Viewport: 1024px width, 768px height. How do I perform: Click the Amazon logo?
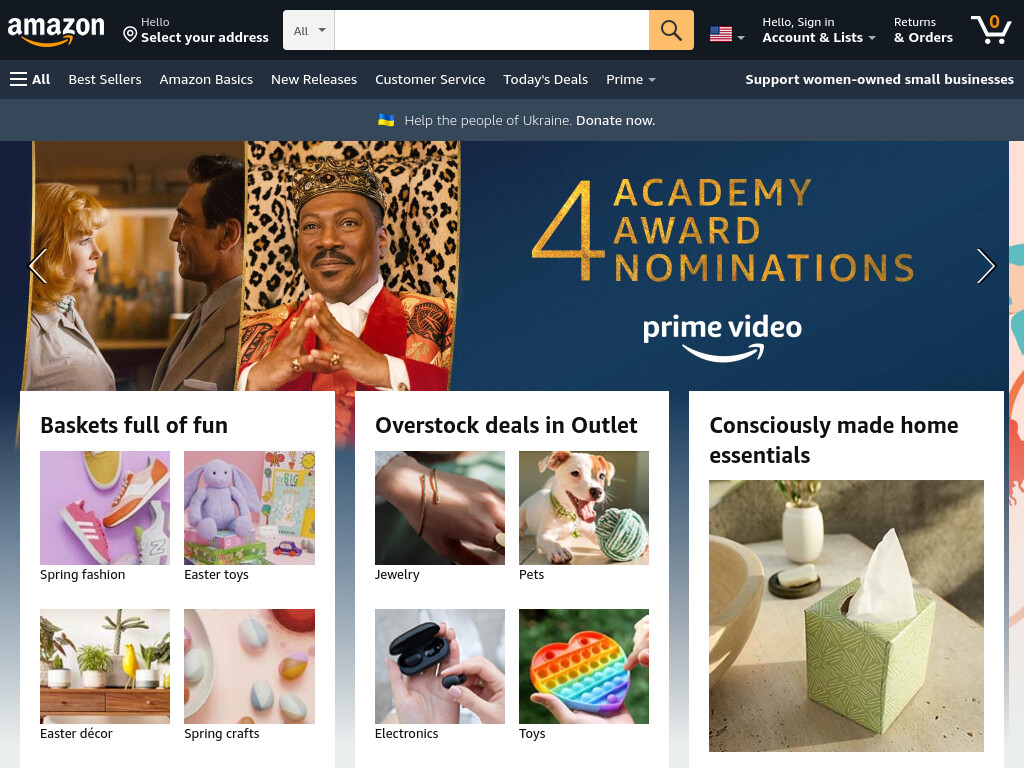(x=56, y=30)
